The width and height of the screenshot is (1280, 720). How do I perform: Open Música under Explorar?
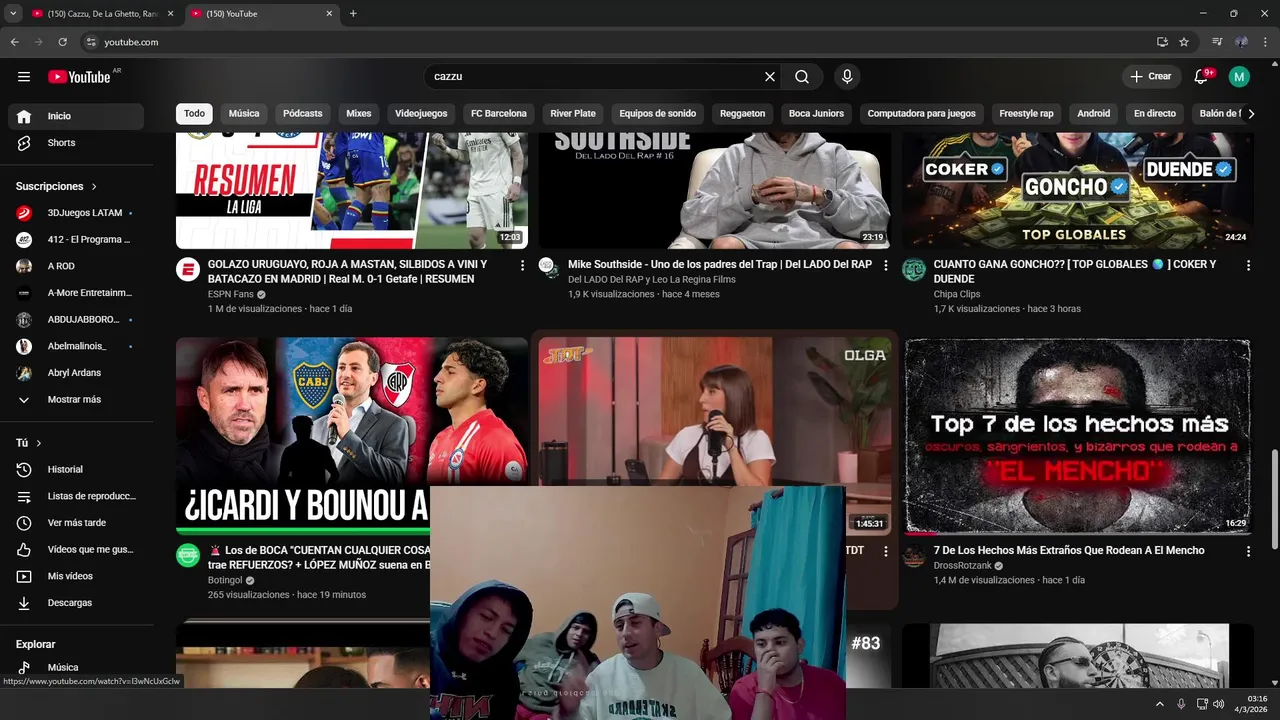point(76,667)
